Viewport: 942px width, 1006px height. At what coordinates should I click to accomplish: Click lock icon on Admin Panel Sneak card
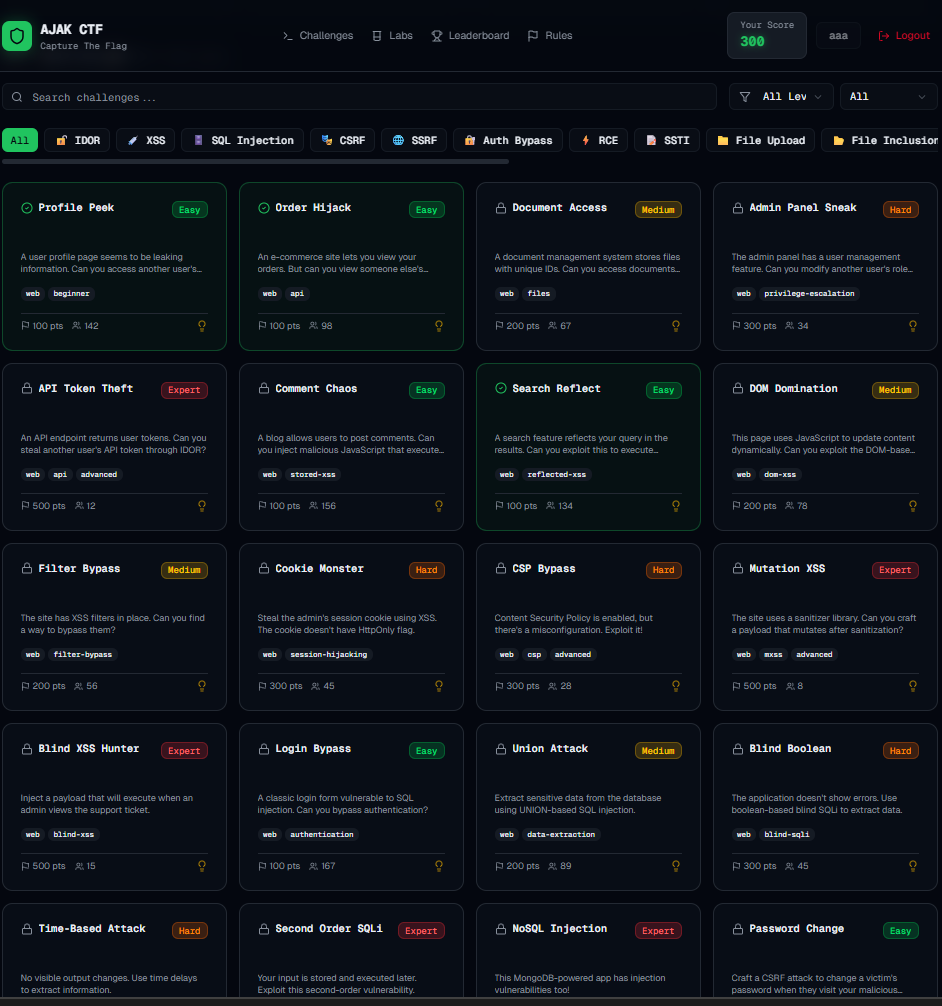(738, 208)
